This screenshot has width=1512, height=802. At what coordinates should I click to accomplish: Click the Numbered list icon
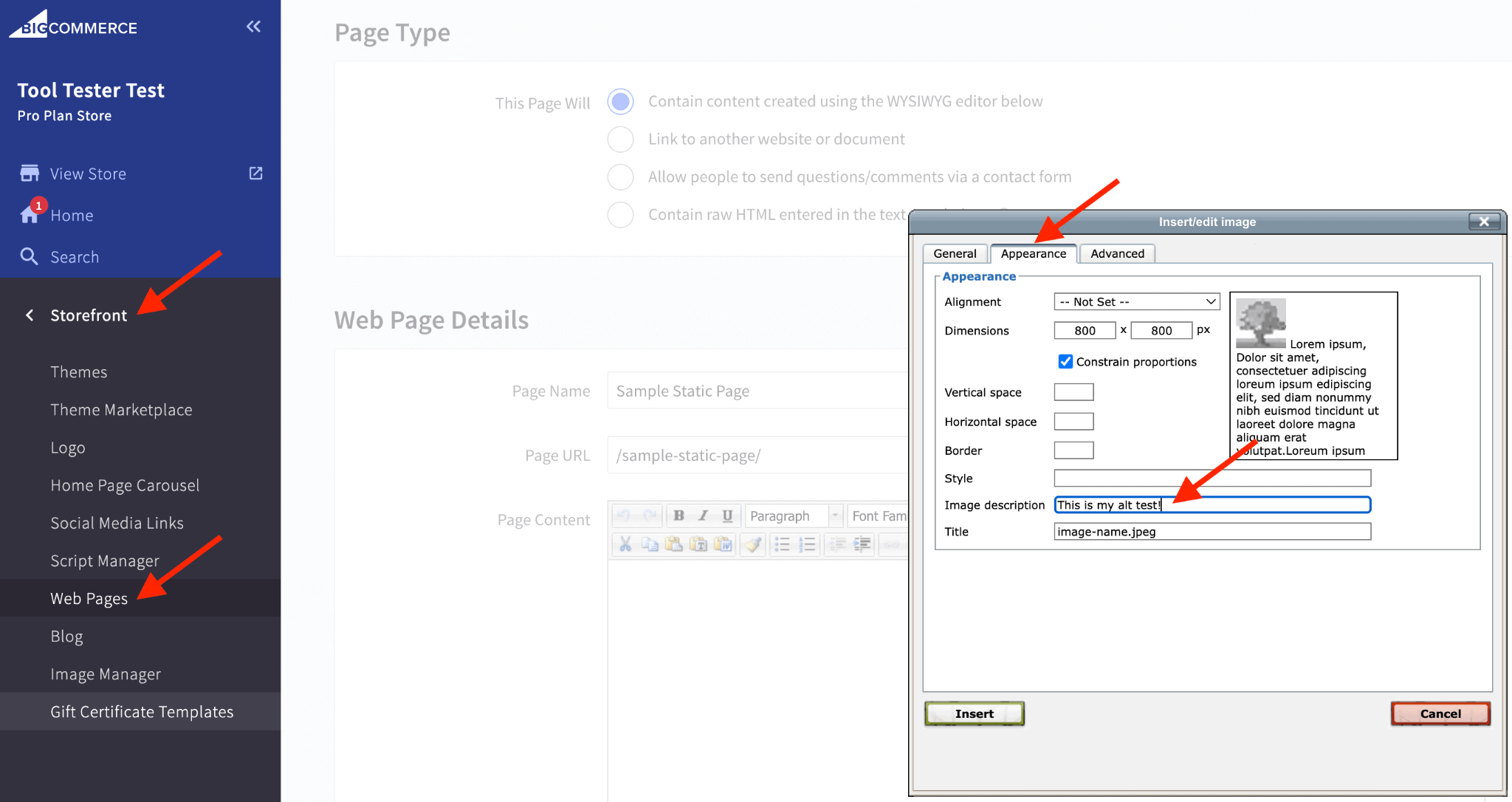pyautogui.click(x=806, y=545)
